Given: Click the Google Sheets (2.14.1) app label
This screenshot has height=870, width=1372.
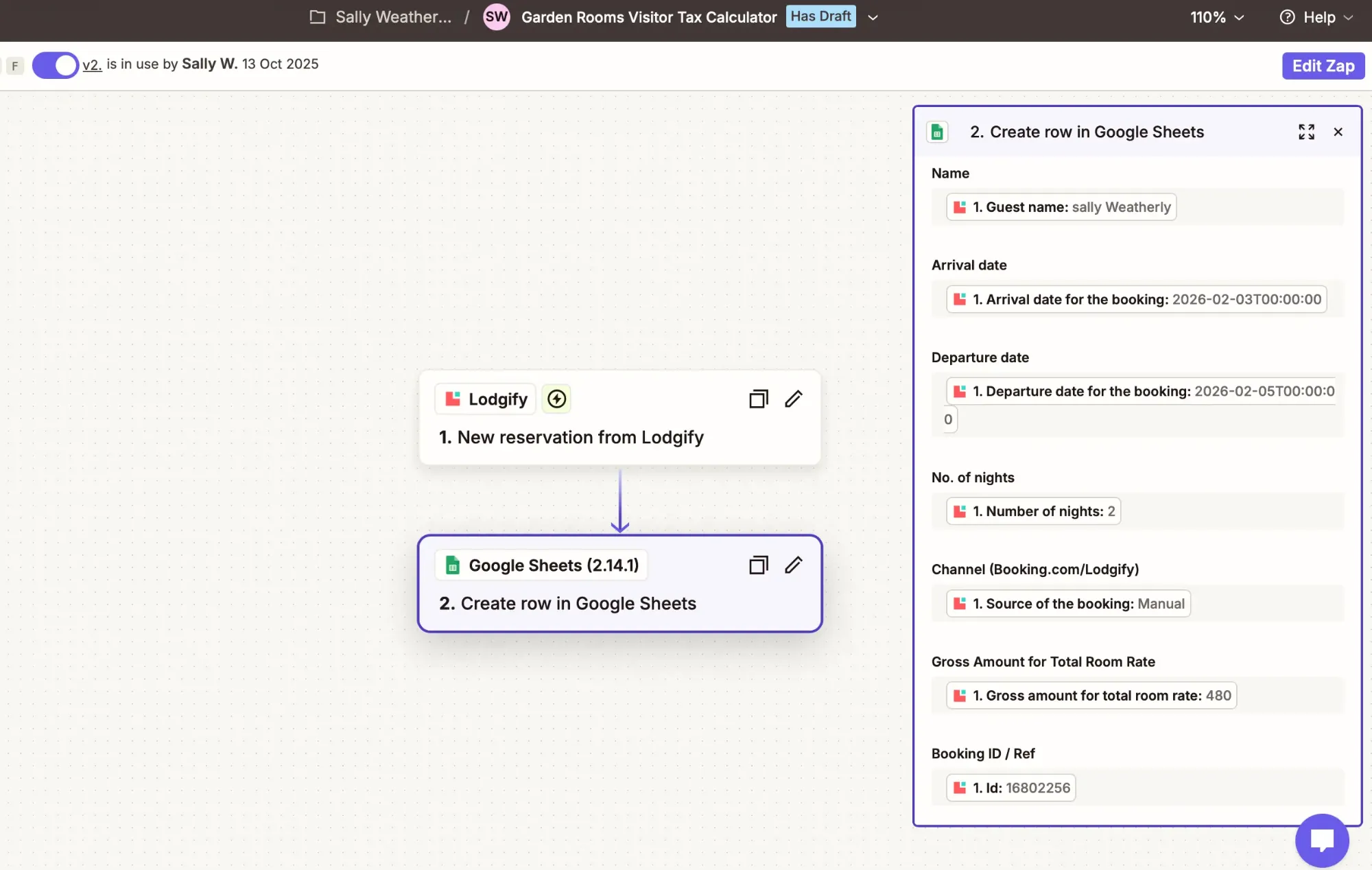Looking at the screenshot, I should (x=541, y=565).
